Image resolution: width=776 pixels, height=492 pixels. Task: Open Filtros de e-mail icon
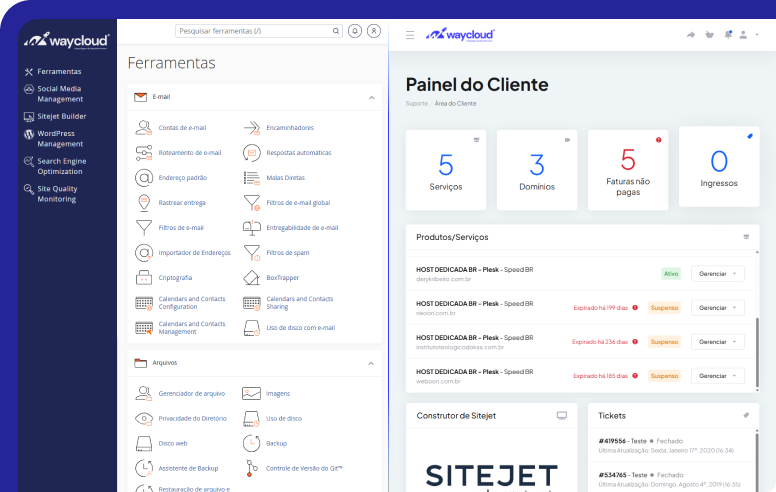[144, 228]
